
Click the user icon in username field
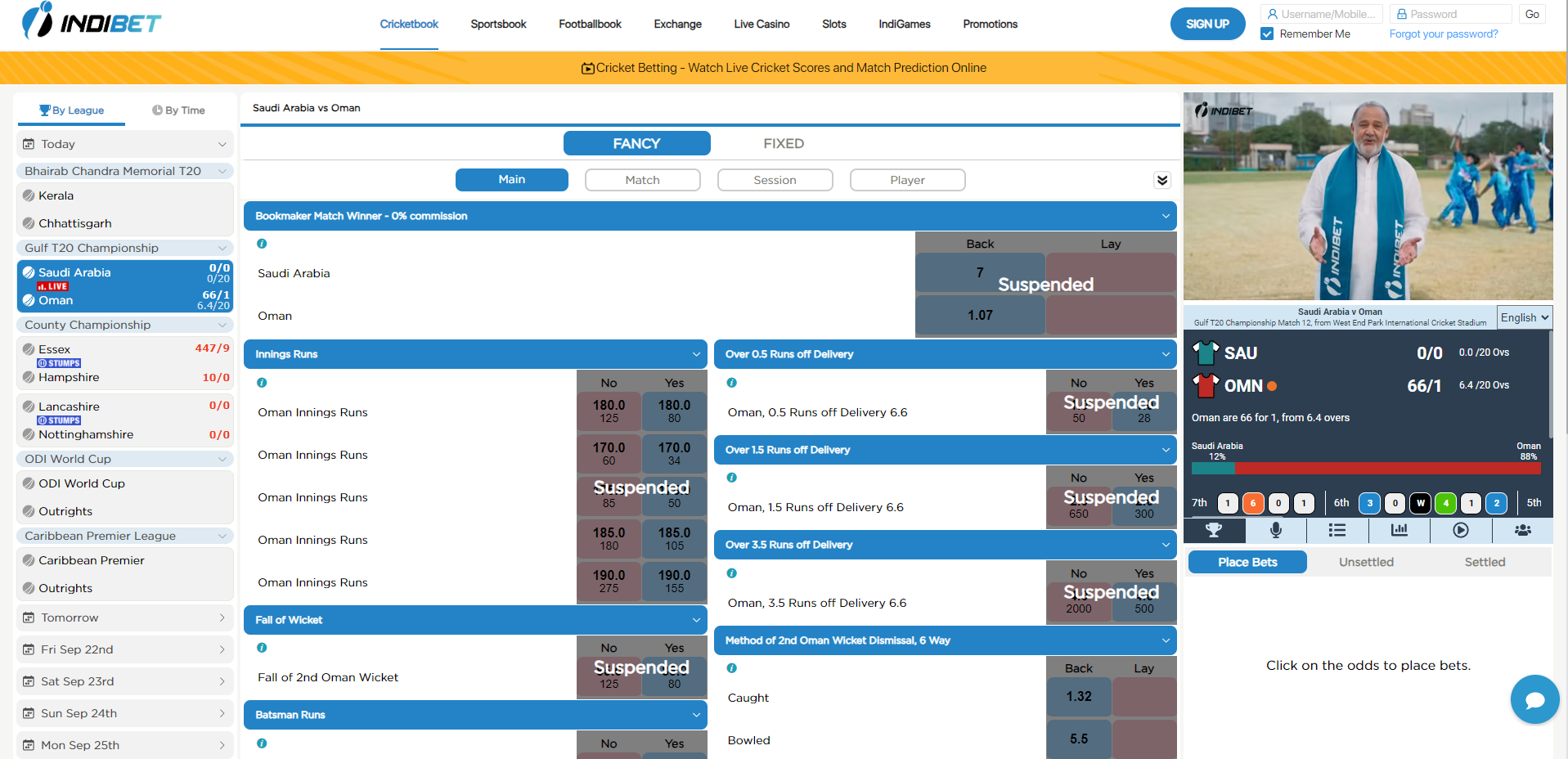1272,14
